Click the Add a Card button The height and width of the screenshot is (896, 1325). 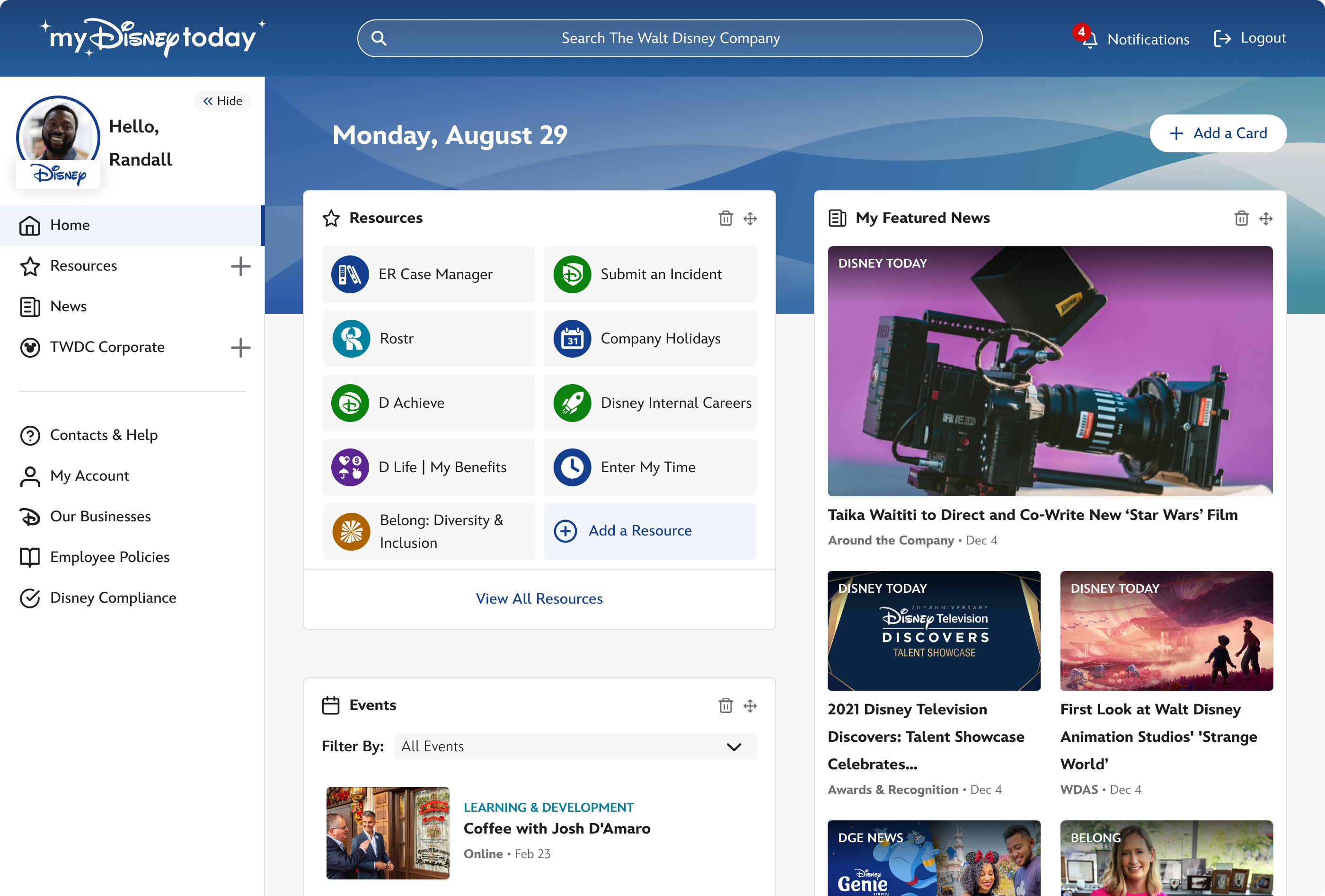[1218, 133]
